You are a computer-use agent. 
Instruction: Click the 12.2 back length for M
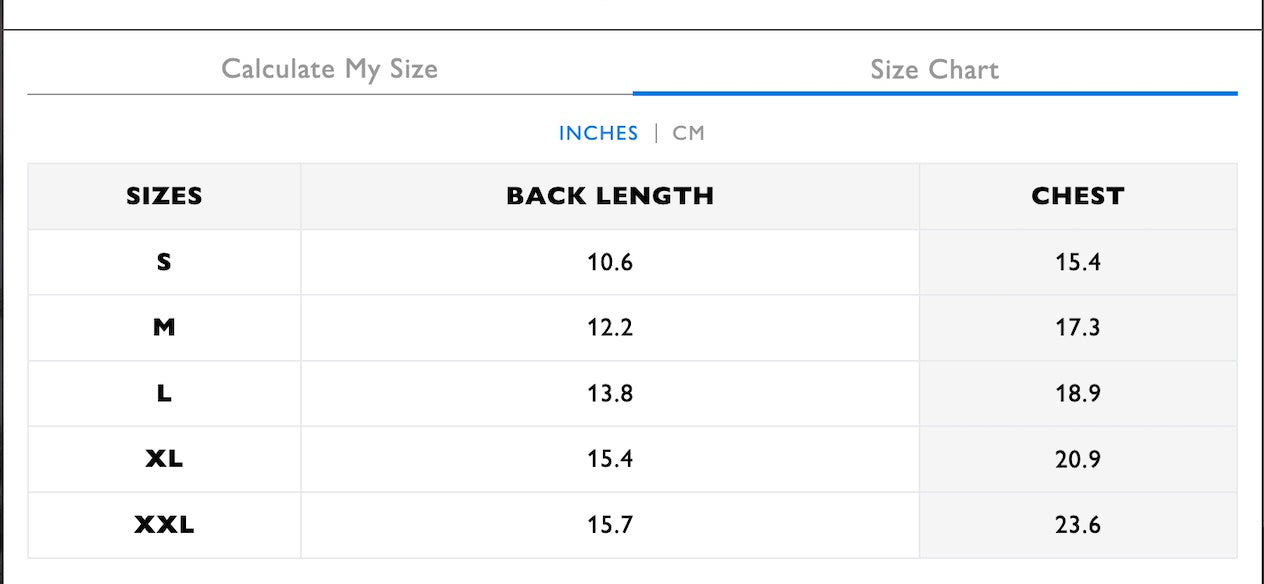coord(610,327)
